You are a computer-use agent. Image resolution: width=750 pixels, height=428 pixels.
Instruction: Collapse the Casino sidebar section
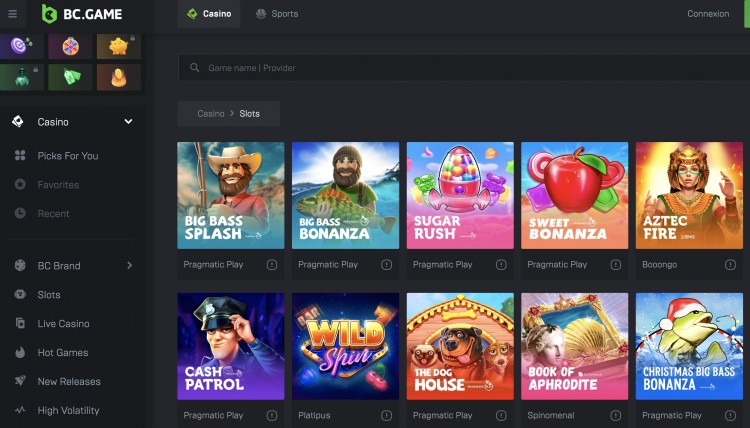(128, 122)
